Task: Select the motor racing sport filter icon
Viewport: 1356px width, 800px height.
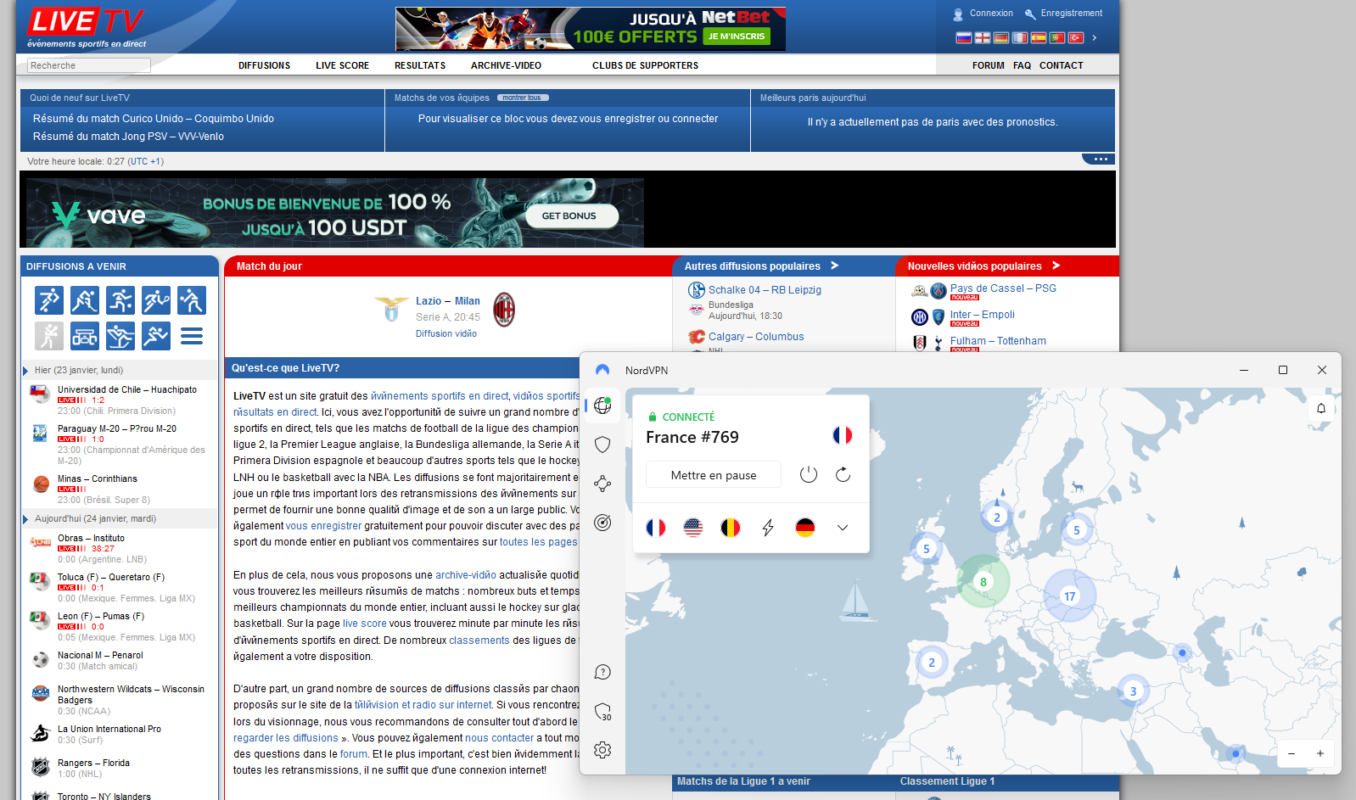Action: click(x=85, y=336)
